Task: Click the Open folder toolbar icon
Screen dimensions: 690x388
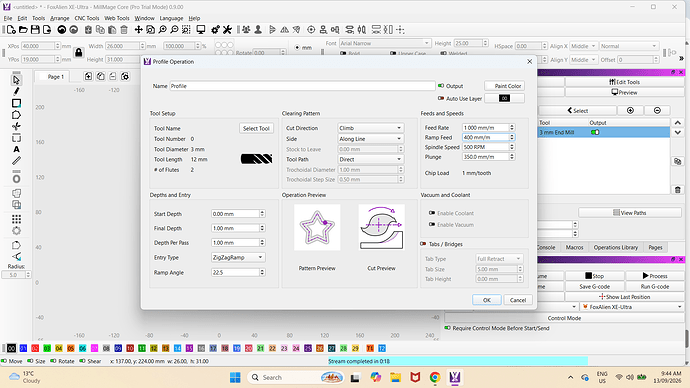Action: pos(23,29)
